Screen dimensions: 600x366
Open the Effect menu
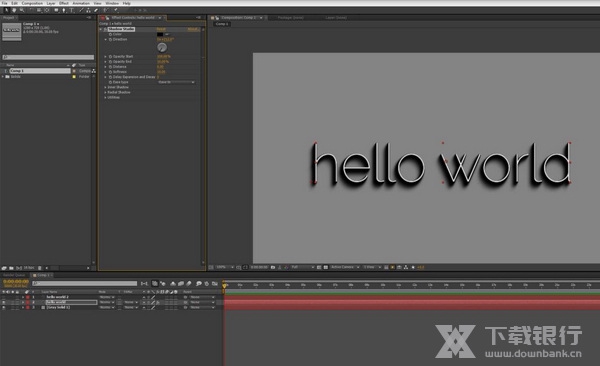pos(64,3)
